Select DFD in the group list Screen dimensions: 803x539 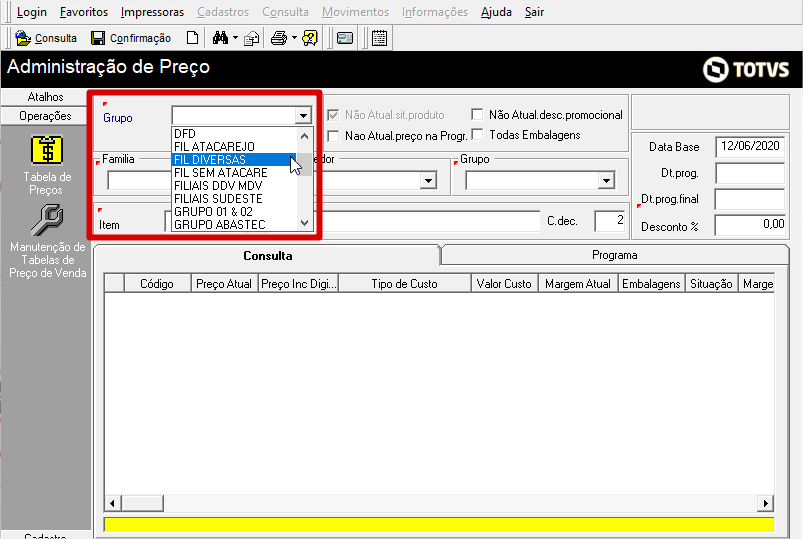coord(234,134)
